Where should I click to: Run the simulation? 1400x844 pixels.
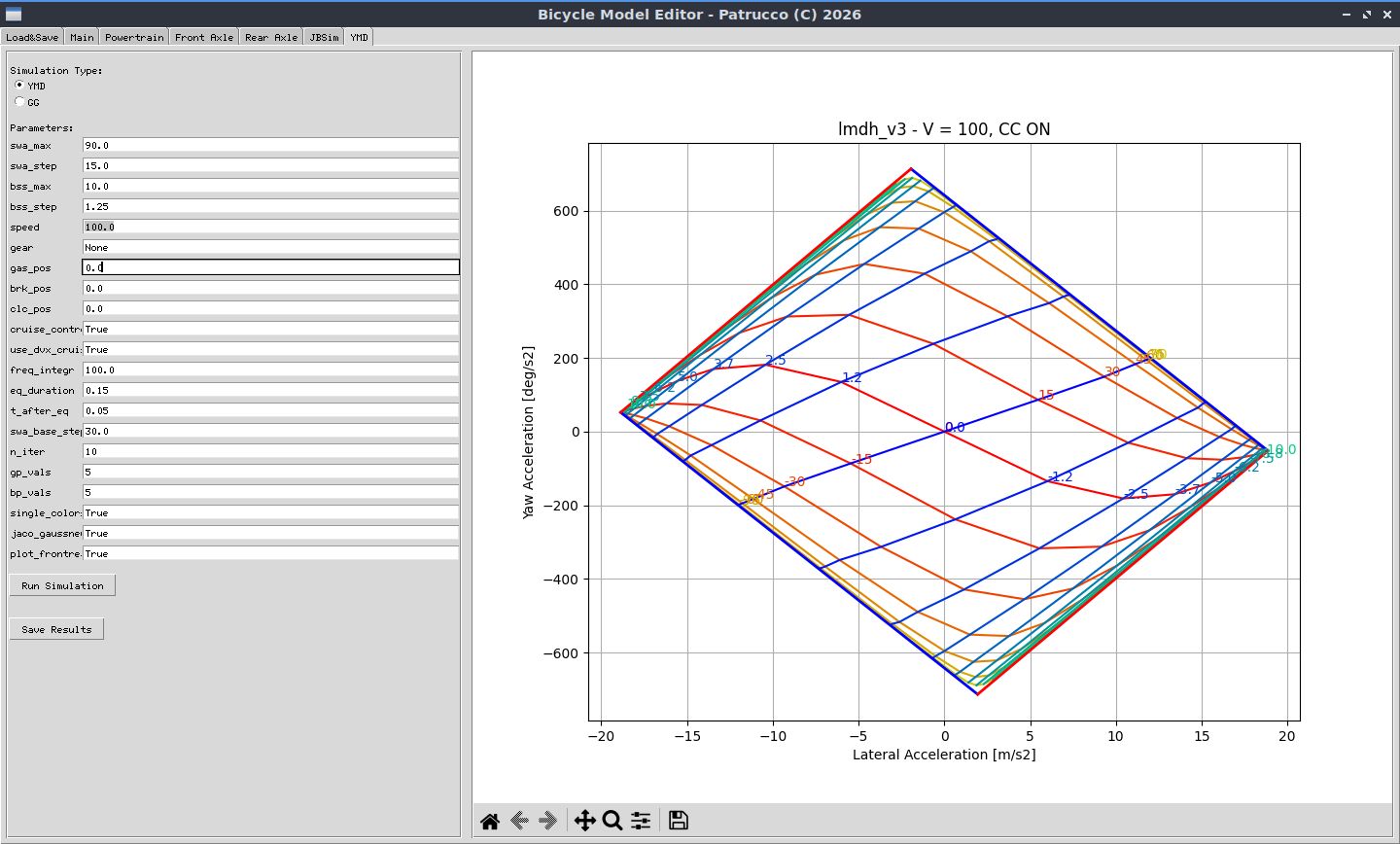62,585
